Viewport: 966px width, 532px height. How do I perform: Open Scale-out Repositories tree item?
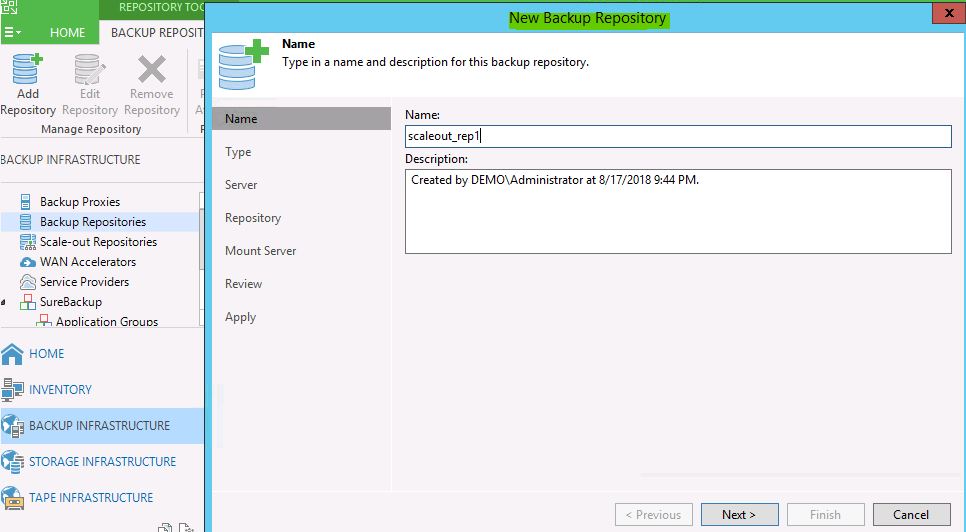click(99, 242)
